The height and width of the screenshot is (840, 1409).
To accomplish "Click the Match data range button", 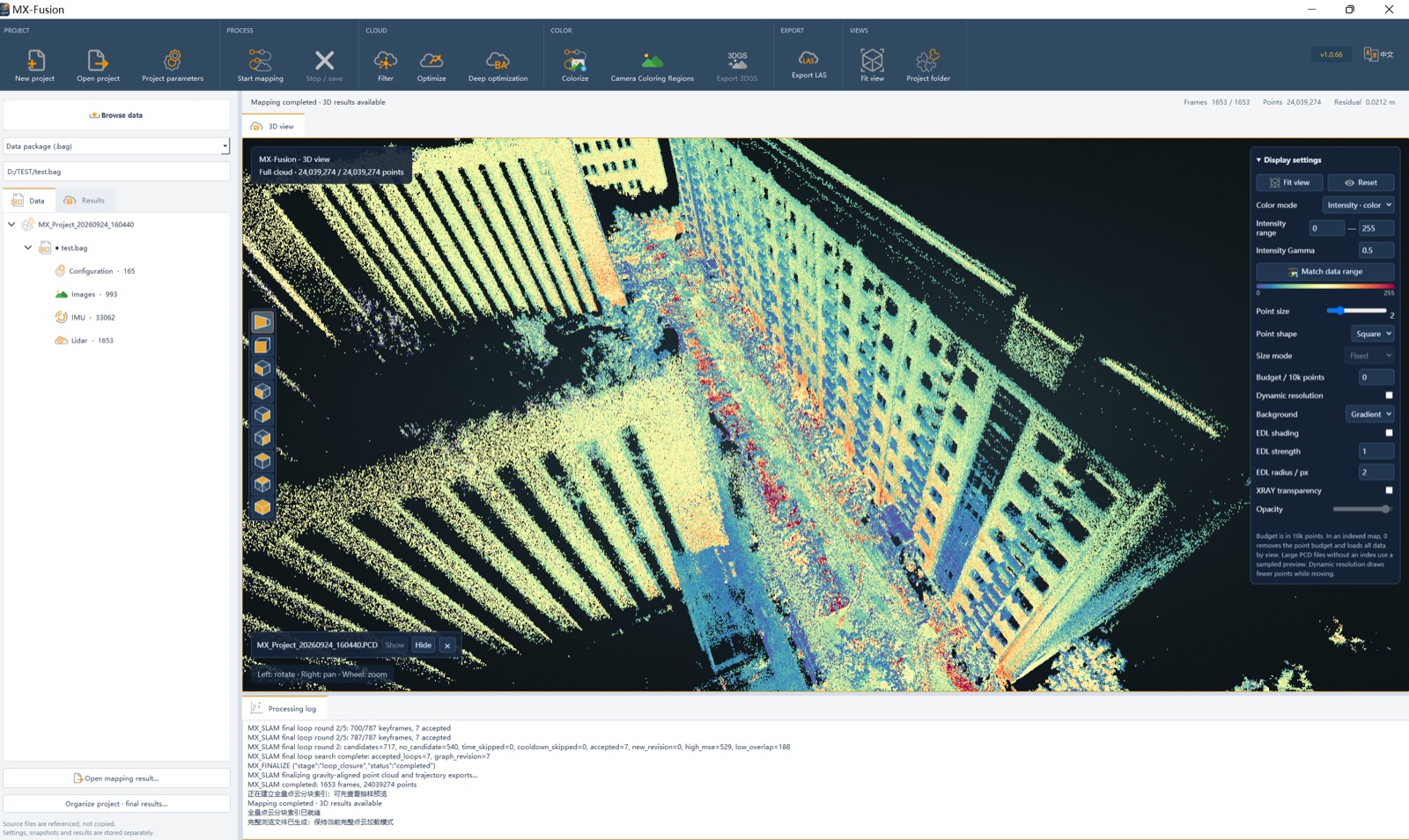I will tap(1325, 271).
